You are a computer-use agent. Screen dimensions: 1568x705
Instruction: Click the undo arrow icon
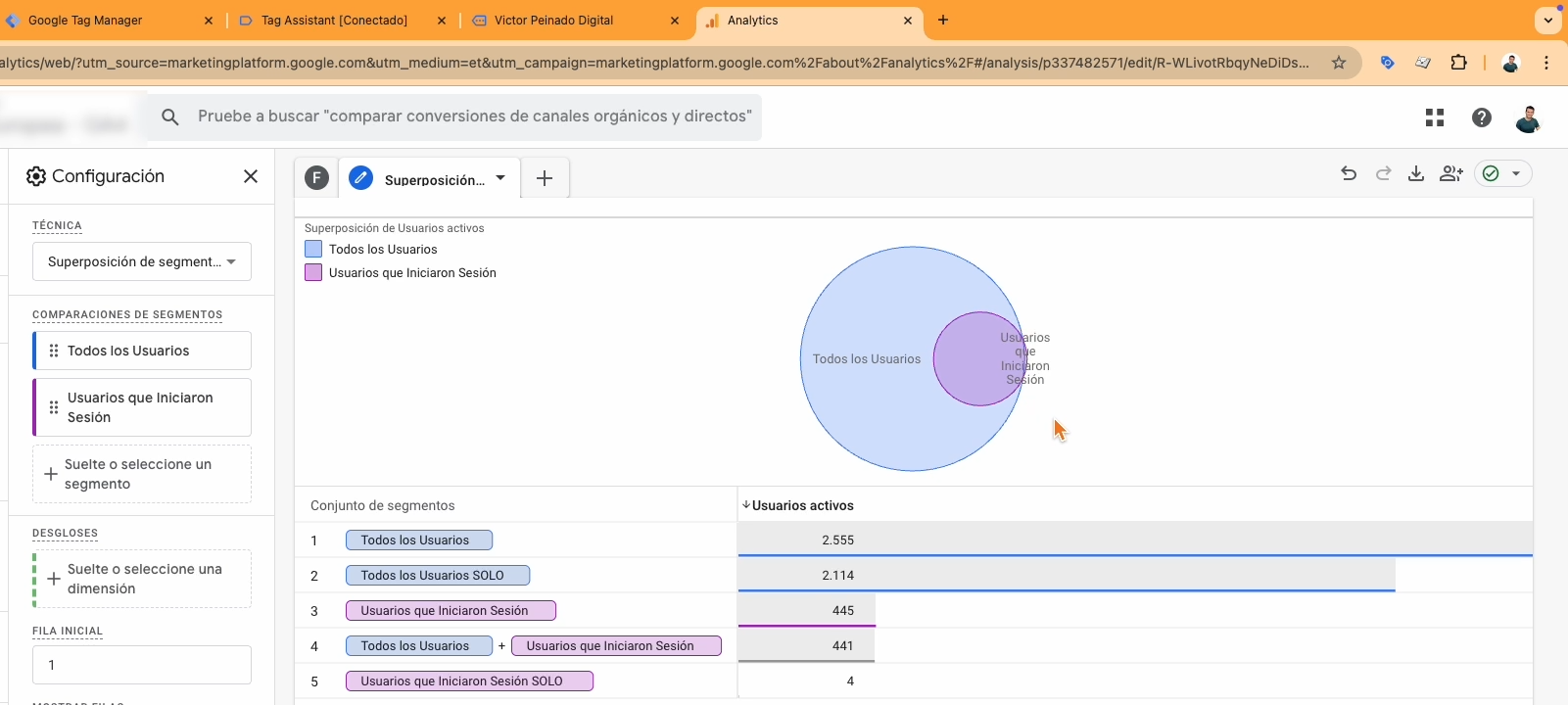(x=1349, y=173)
